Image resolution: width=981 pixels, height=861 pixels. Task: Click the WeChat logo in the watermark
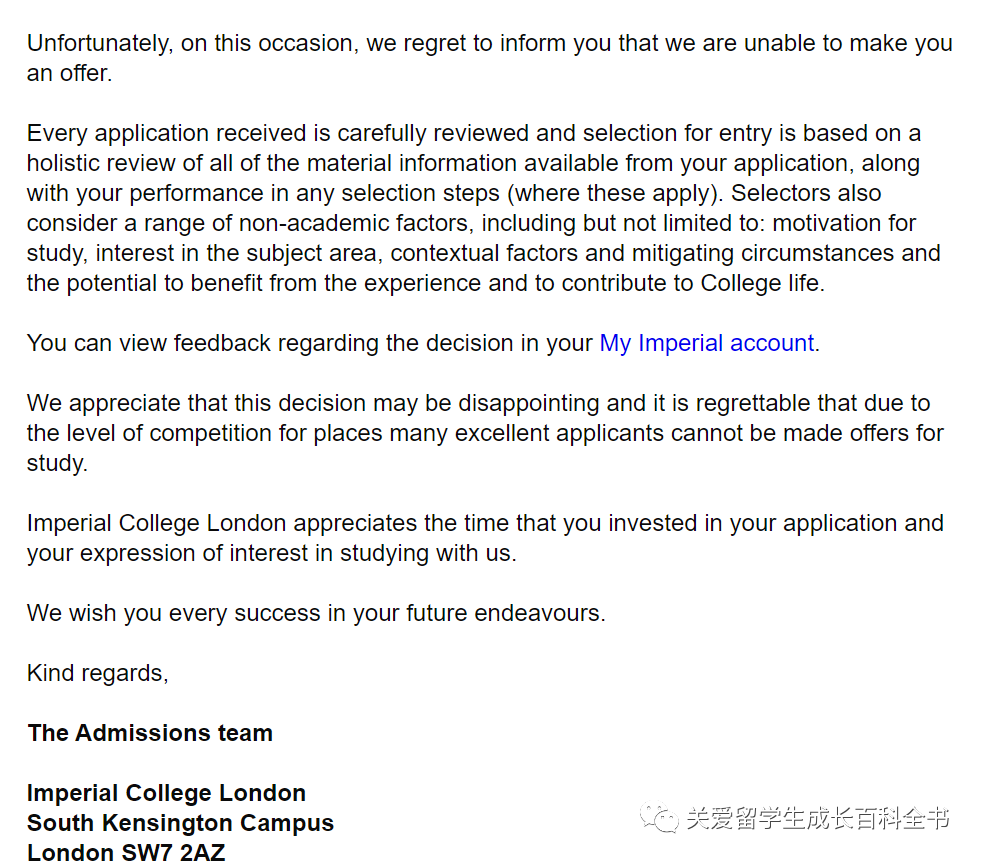click(659, 818)
